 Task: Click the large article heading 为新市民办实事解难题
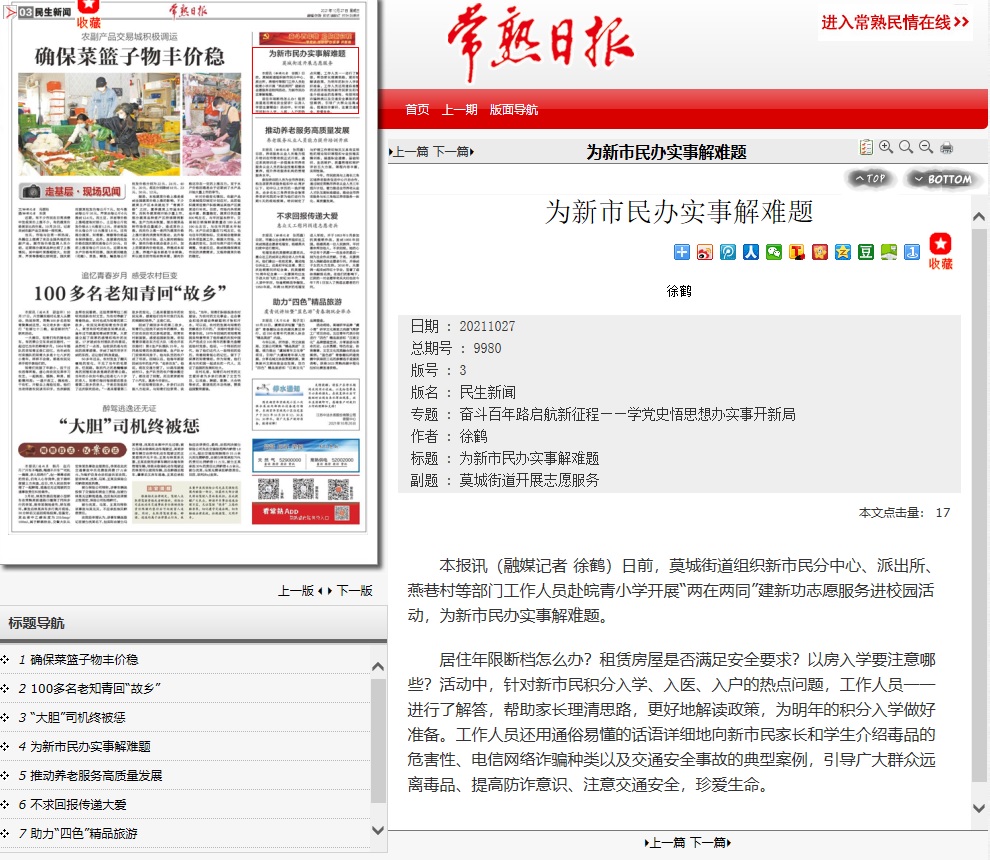pos(679,212)
